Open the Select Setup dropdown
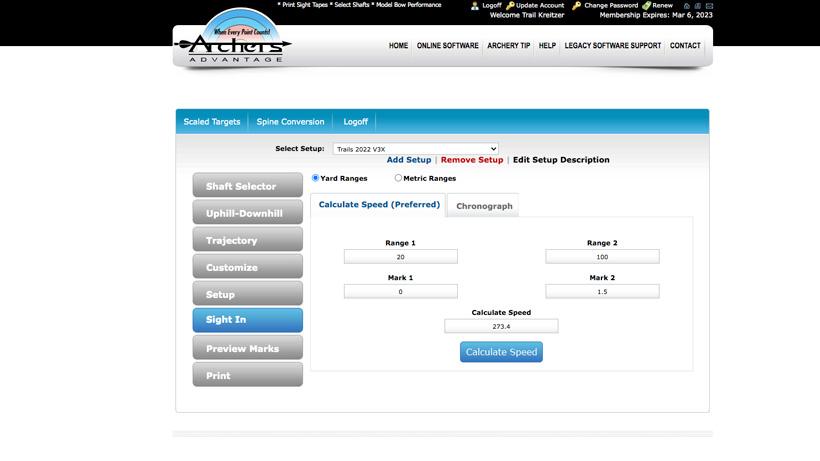Screen dimensions: 820x461 [x=415, y=149]
